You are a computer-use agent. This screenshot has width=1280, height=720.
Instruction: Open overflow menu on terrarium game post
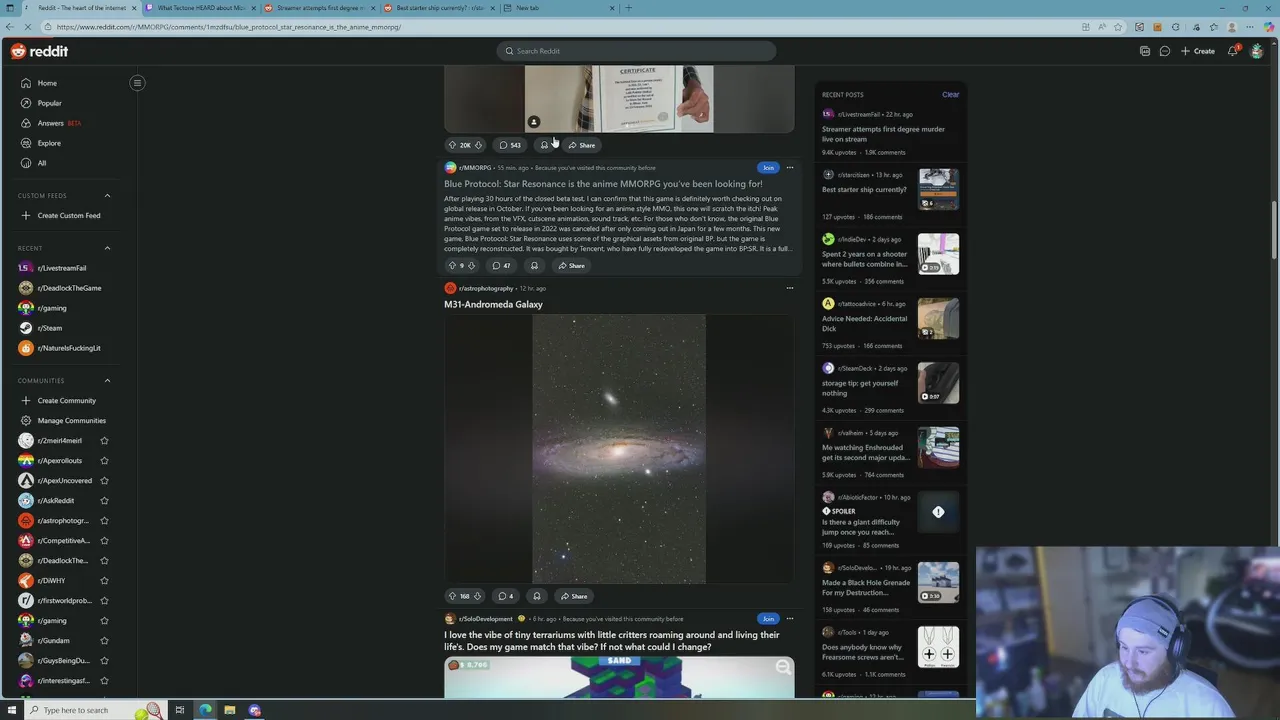789,619
